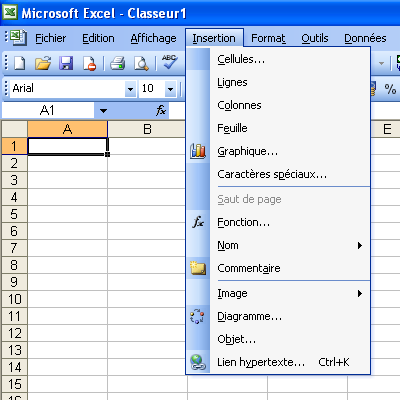The width and height of the screenshot is (400, 400).
Task: Select row 4 header
Action: [14, 197]
